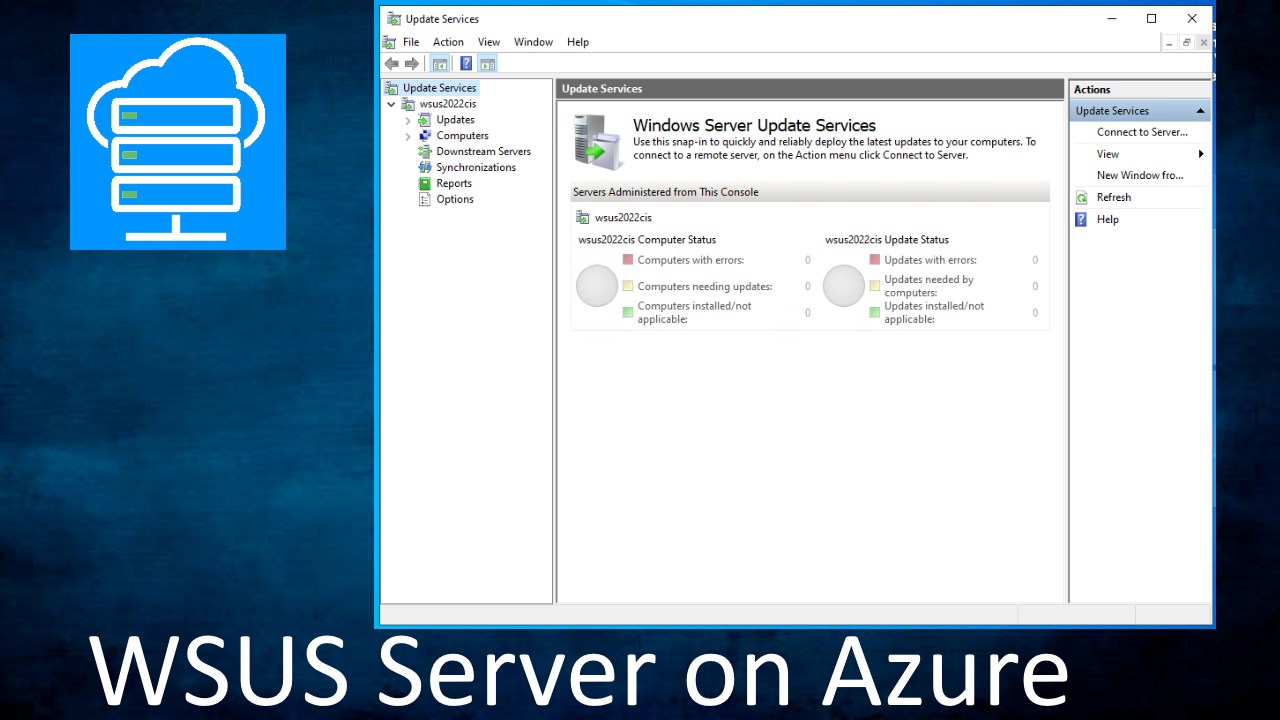
Task: Click New Window from Here action
Action: pos(1140,175)
